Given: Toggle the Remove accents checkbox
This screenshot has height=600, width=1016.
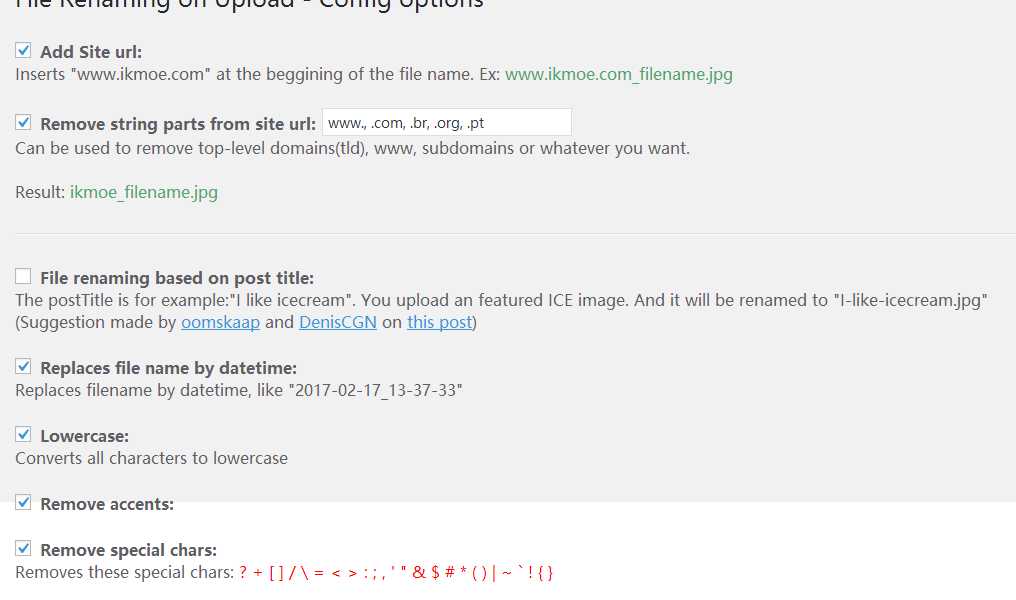Looking at the screenshot, I should [24, 503].
